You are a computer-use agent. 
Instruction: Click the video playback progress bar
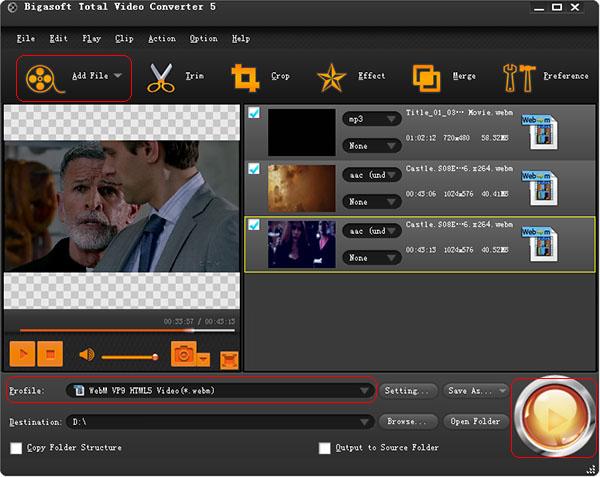click(x=127, y=330)
